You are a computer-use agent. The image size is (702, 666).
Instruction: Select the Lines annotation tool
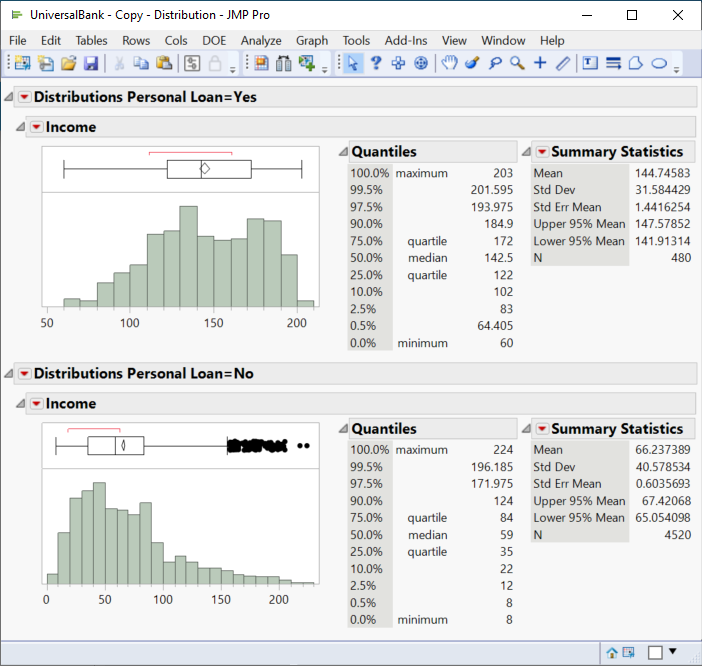coord(613,63)
